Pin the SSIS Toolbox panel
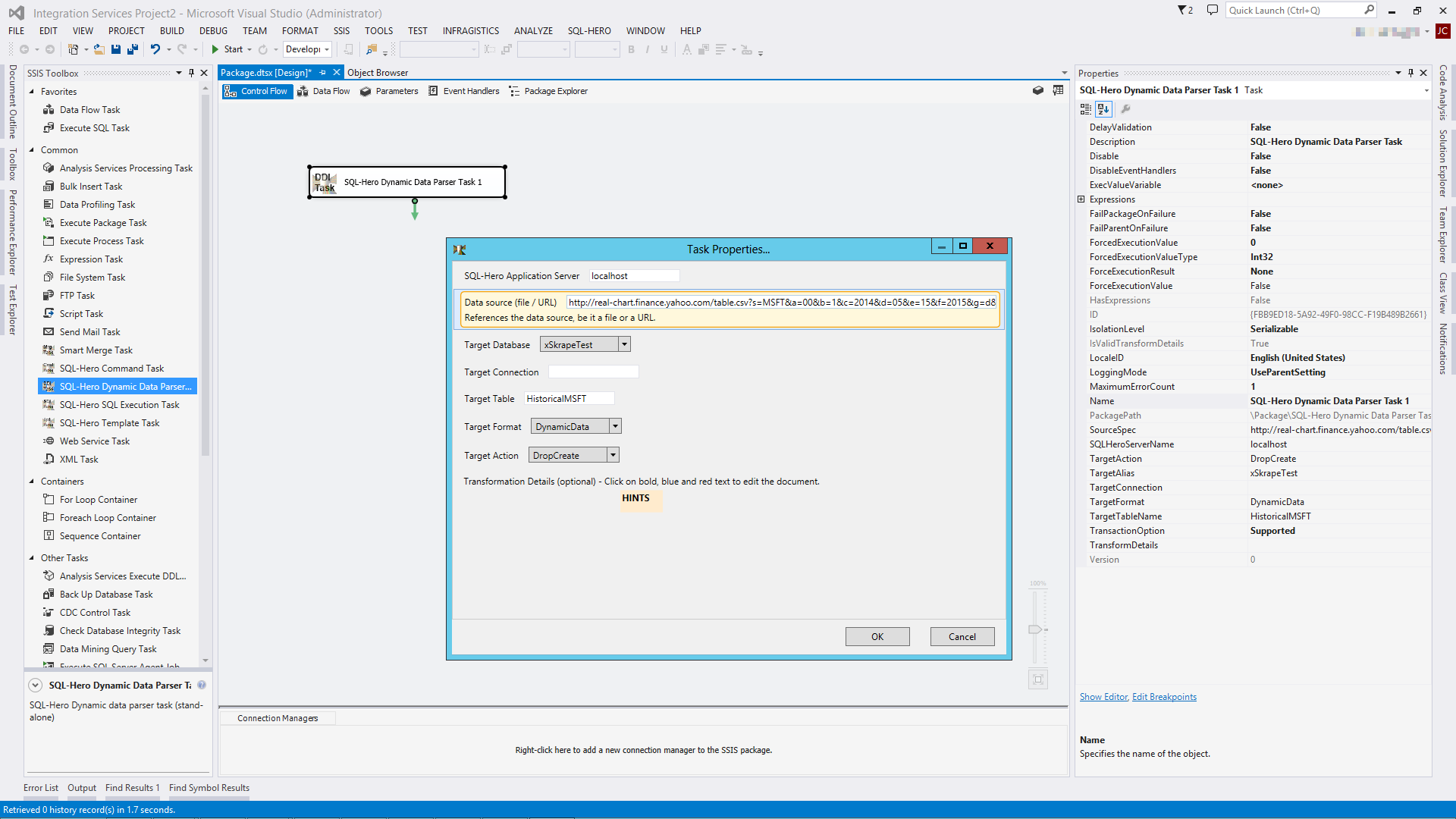Viewport: 1456px width, 819px height. point(191,73)
